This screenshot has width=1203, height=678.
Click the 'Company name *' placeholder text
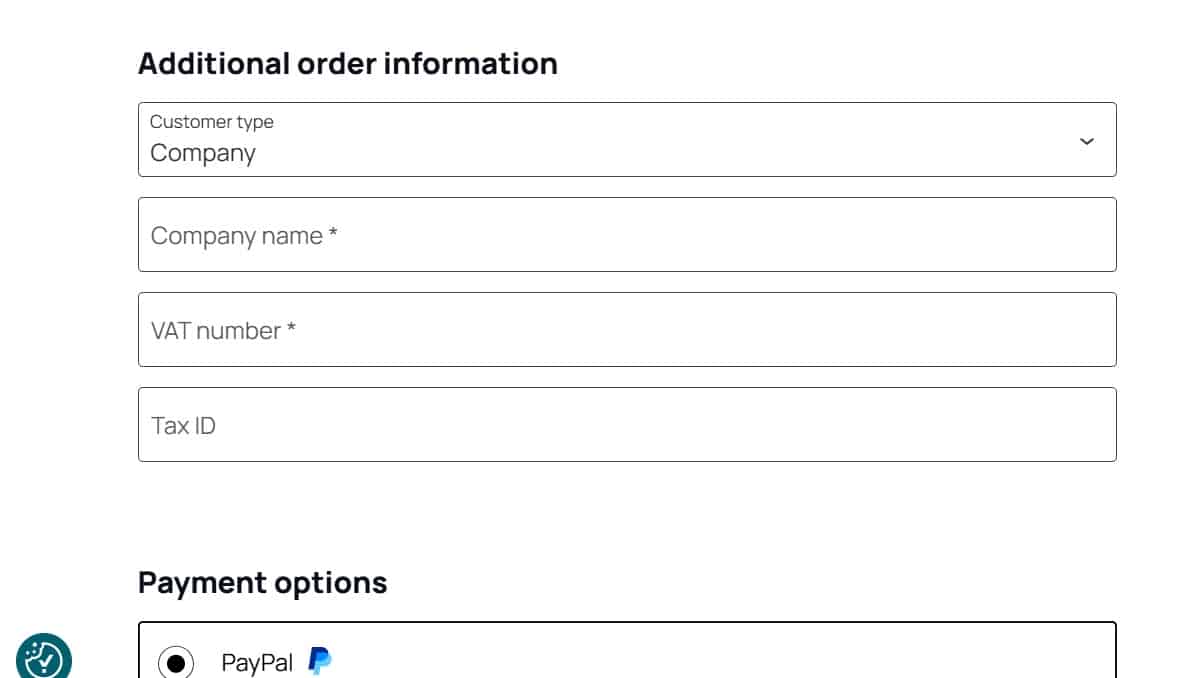(237, 236)
